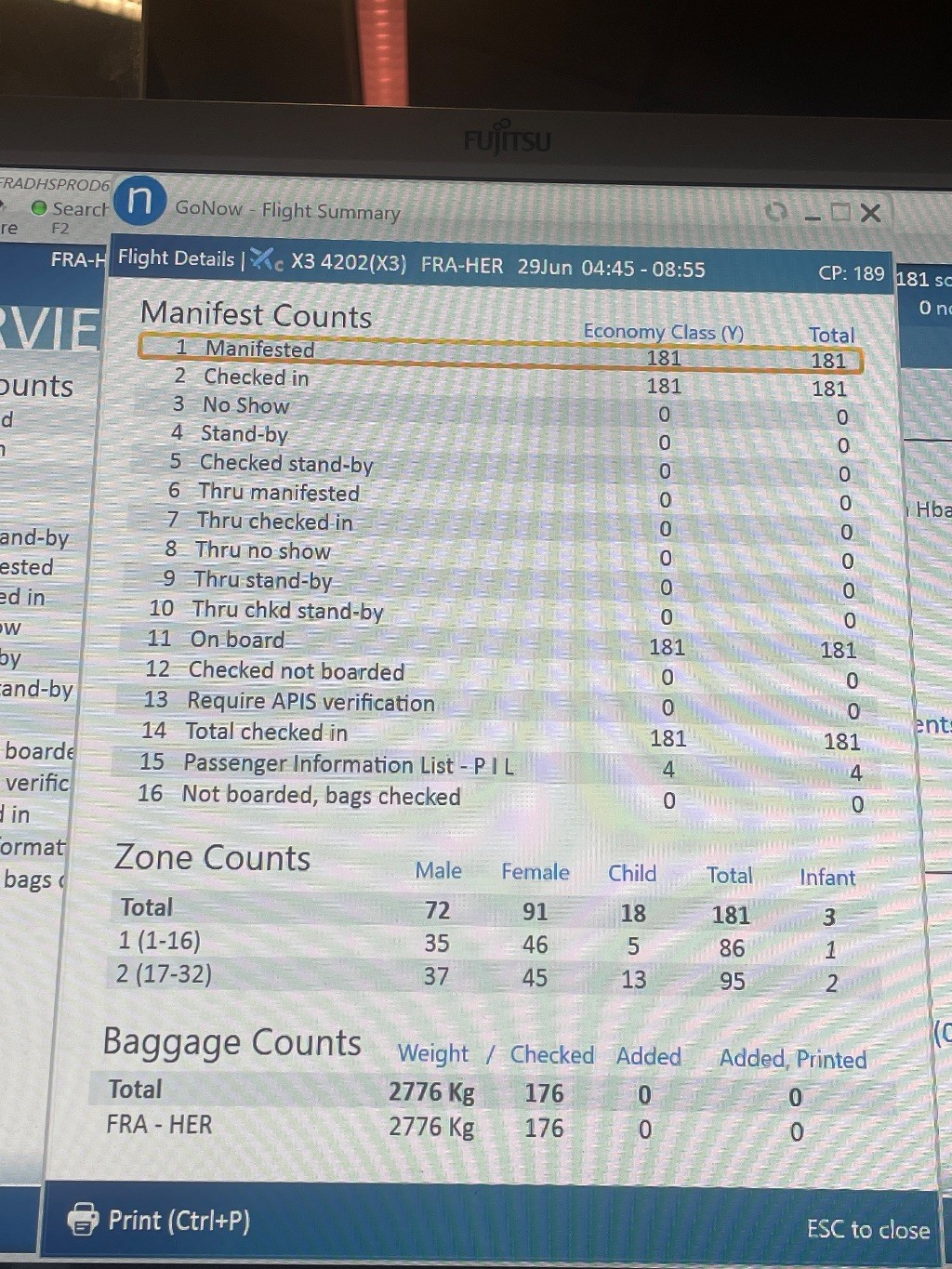
Task: Click the GoNow round logo icon
Action: pos(140,201)
